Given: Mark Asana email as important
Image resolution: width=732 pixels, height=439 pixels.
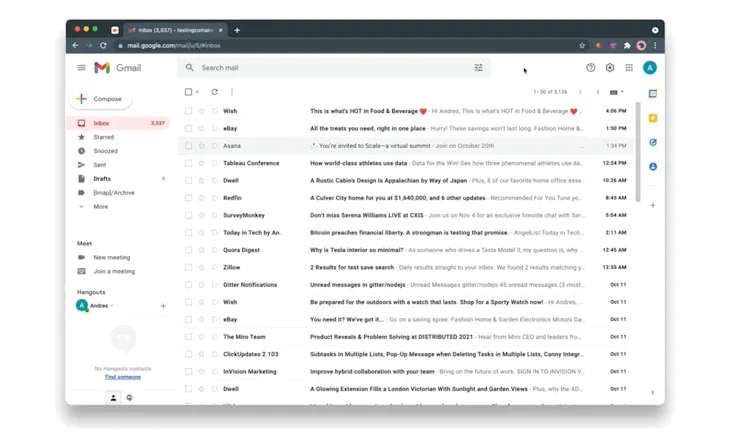Looking at the screenshot, I should point(215,146).
